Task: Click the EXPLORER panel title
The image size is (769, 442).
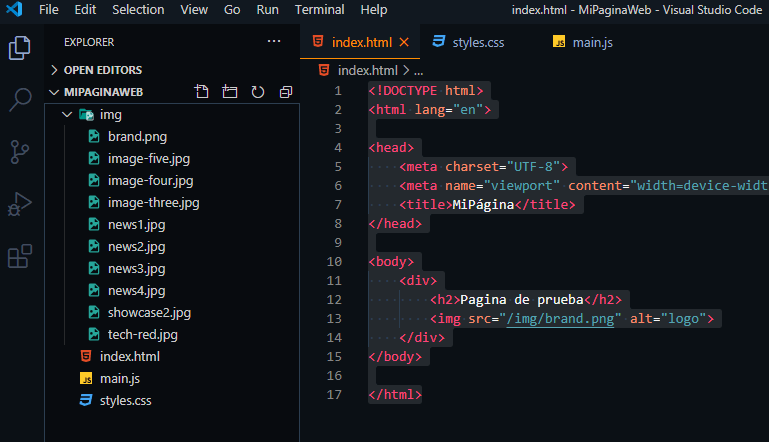Action: 89,42
